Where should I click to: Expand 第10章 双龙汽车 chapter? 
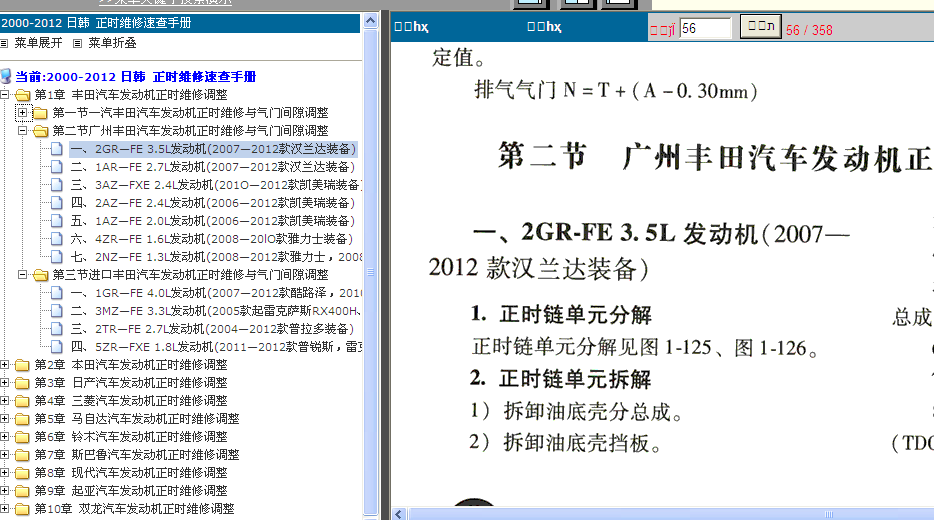coord(5,509)
